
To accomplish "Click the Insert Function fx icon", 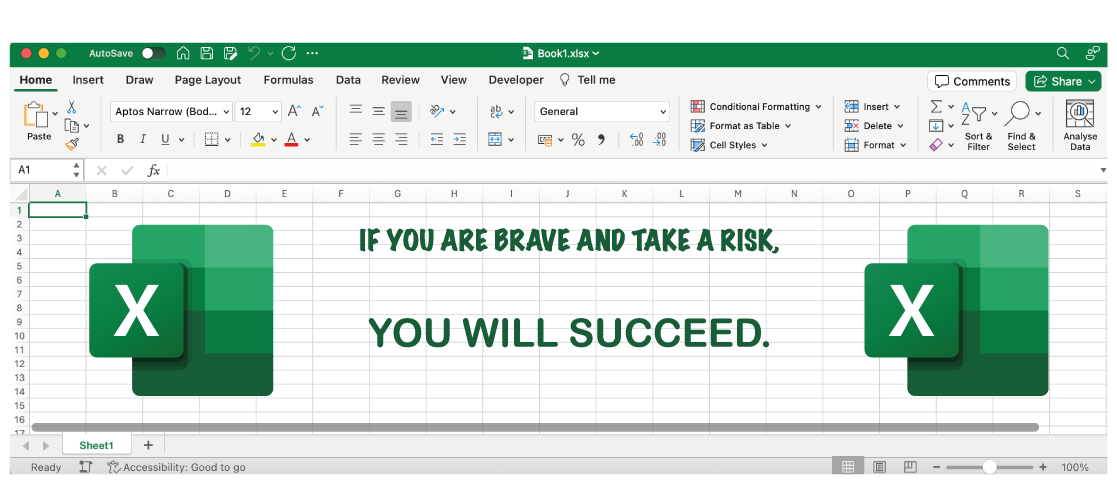I will tap(153, 170).
